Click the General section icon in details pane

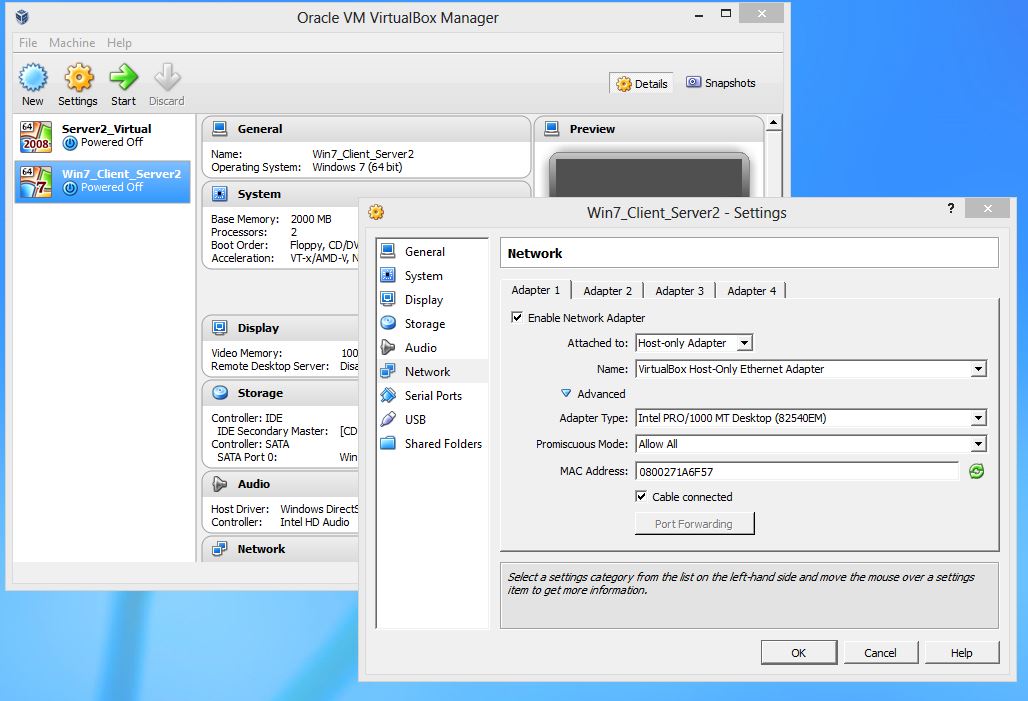tap(220, 129)
